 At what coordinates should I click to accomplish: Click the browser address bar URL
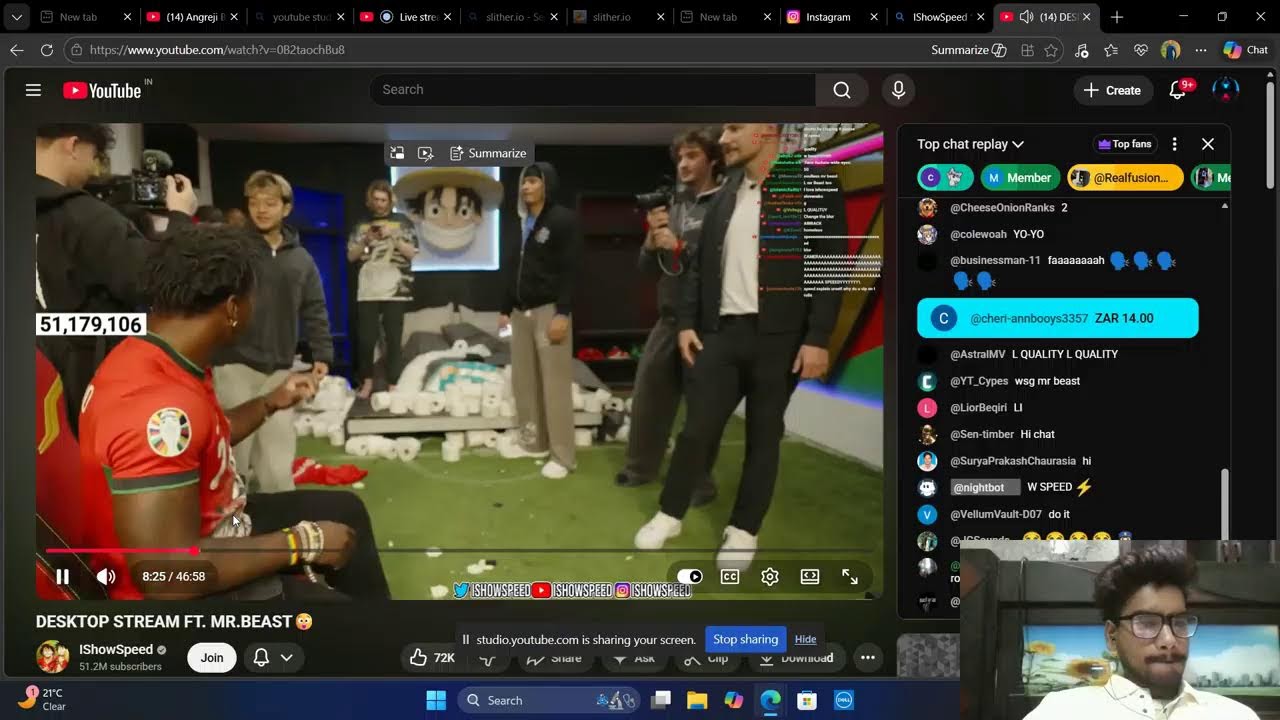tap(217, 50)
